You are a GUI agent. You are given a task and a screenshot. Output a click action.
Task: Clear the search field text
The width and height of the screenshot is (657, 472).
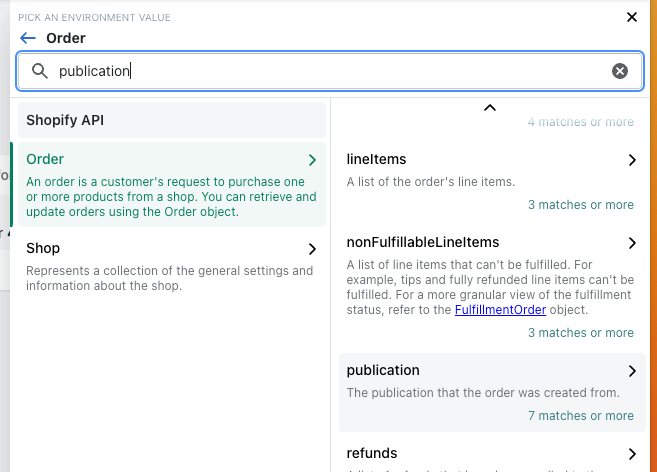(620, 71)
